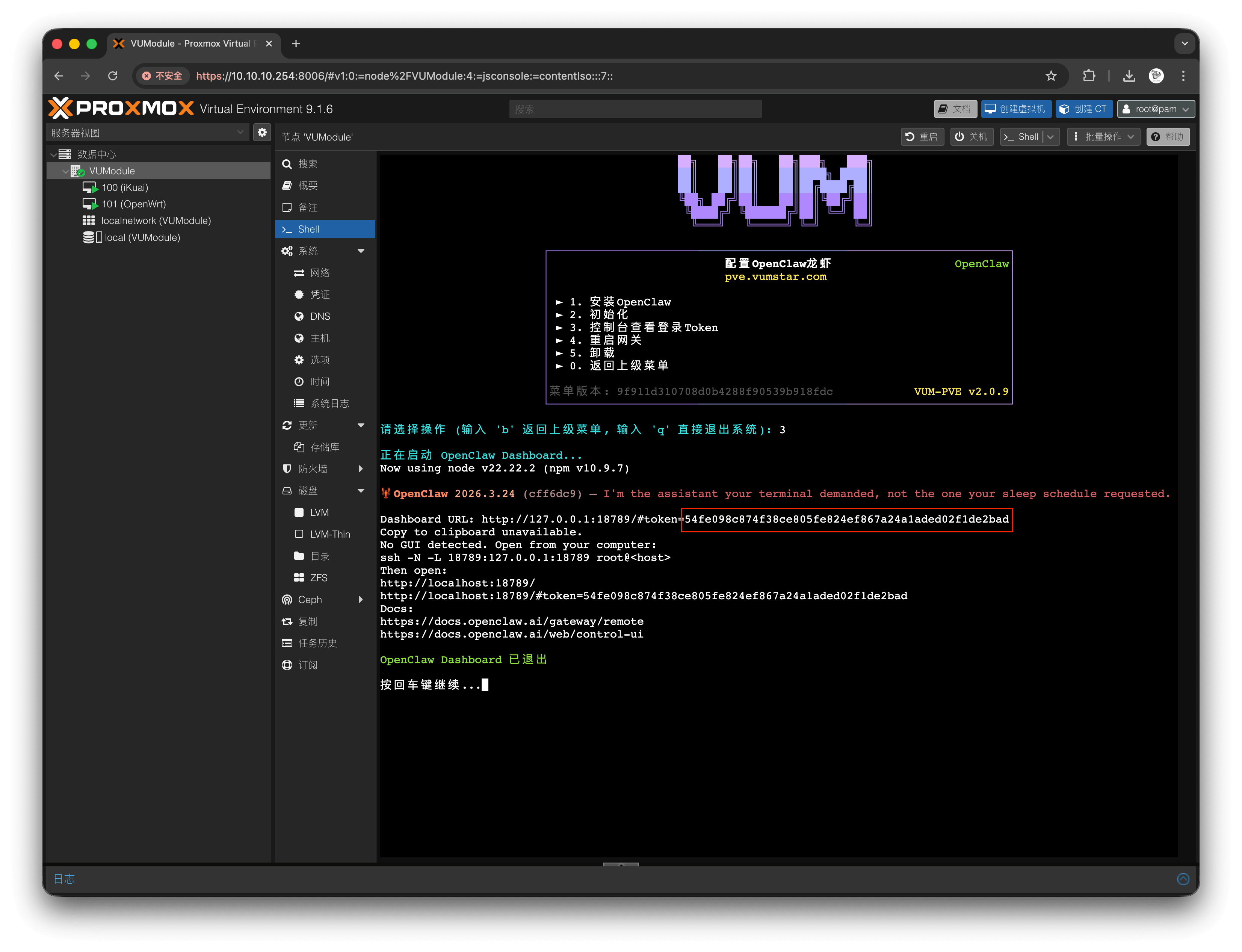Open the LVM-Thin page
Viewport: 1242px width, 952px height.
pos(325,534)
